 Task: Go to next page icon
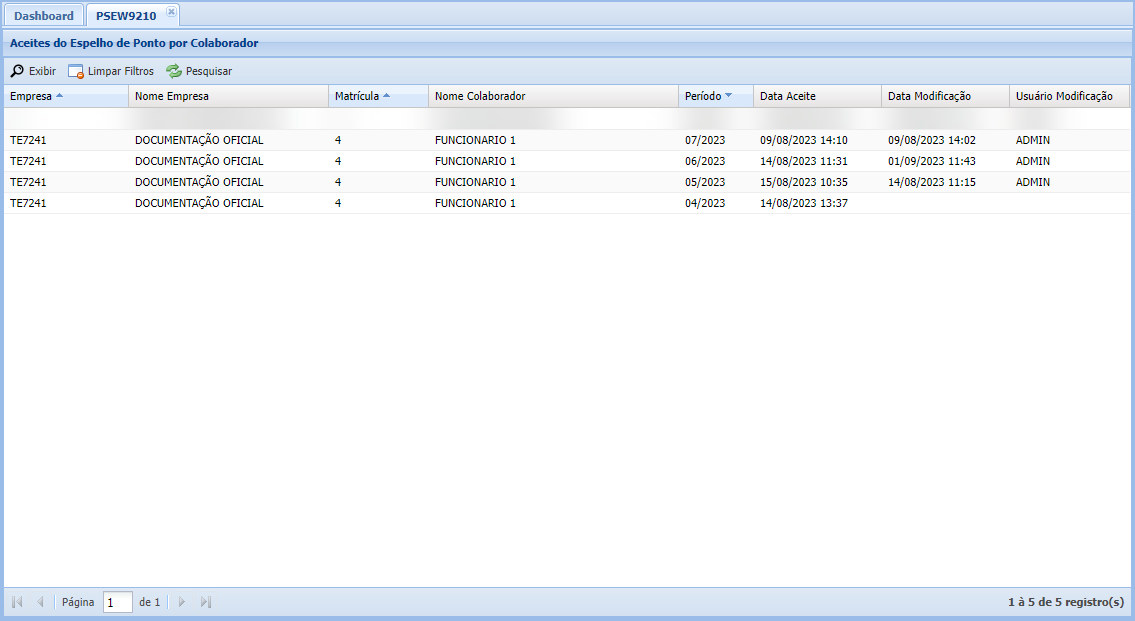(182, 602)
